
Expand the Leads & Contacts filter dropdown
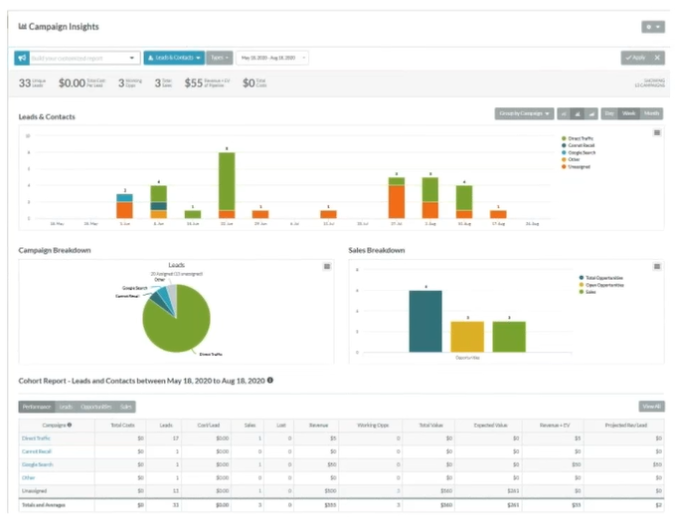pos(174,58)
